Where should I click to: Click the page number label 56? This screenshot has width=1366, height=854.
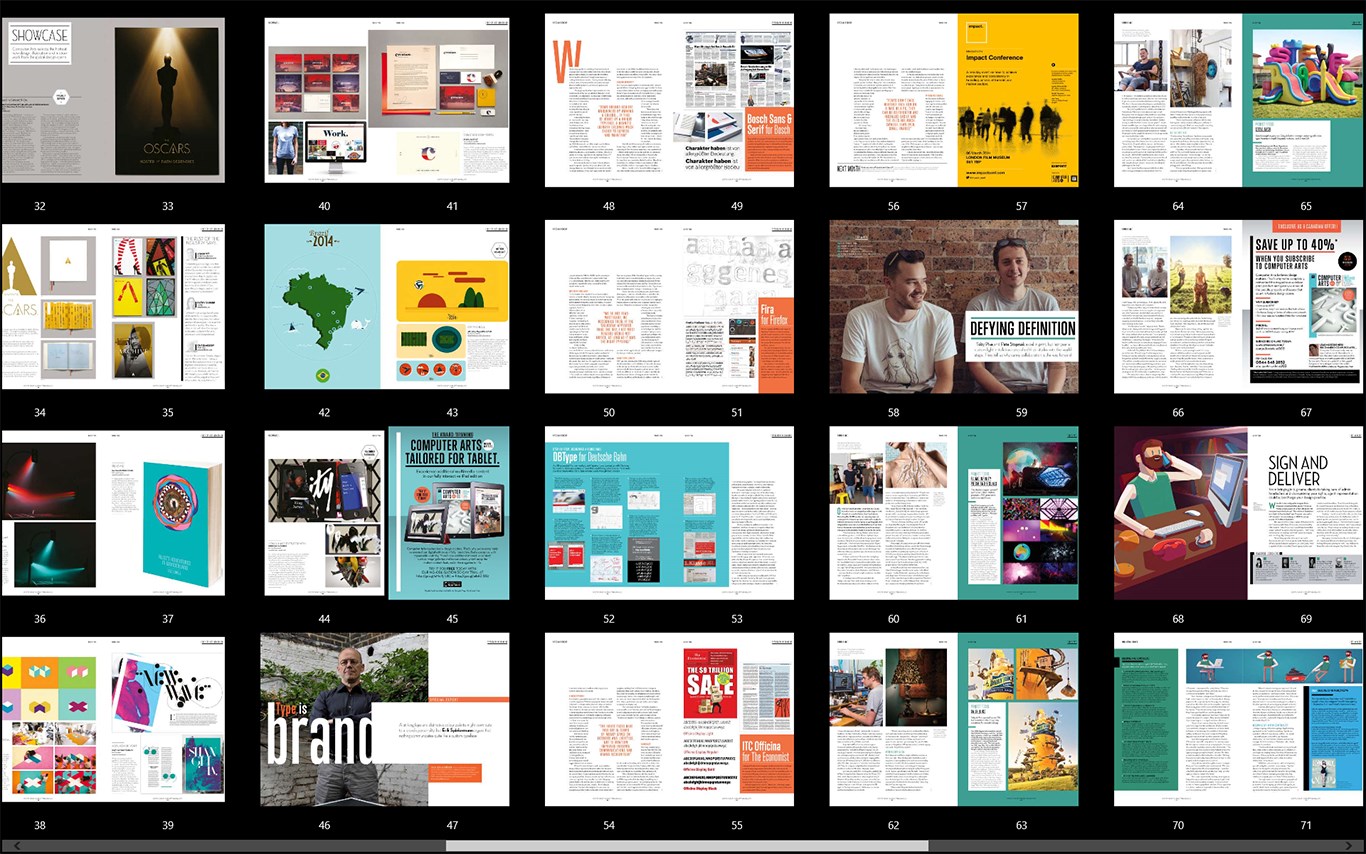click(893, 207)
